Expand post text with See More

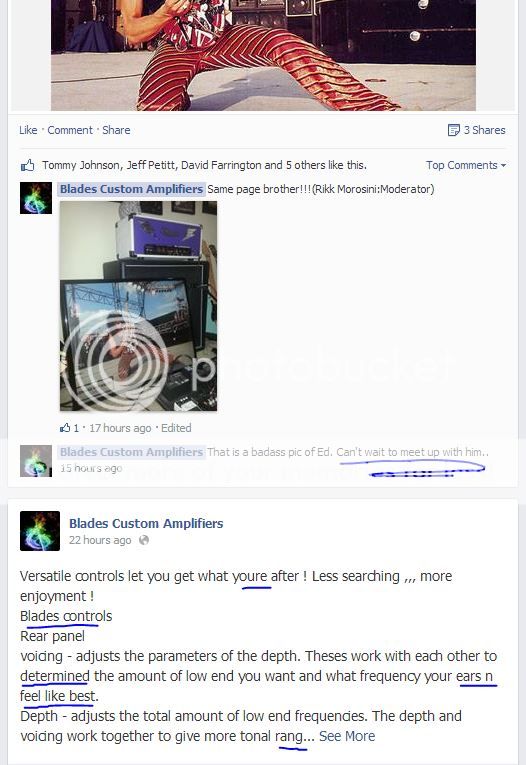point(347,736)
